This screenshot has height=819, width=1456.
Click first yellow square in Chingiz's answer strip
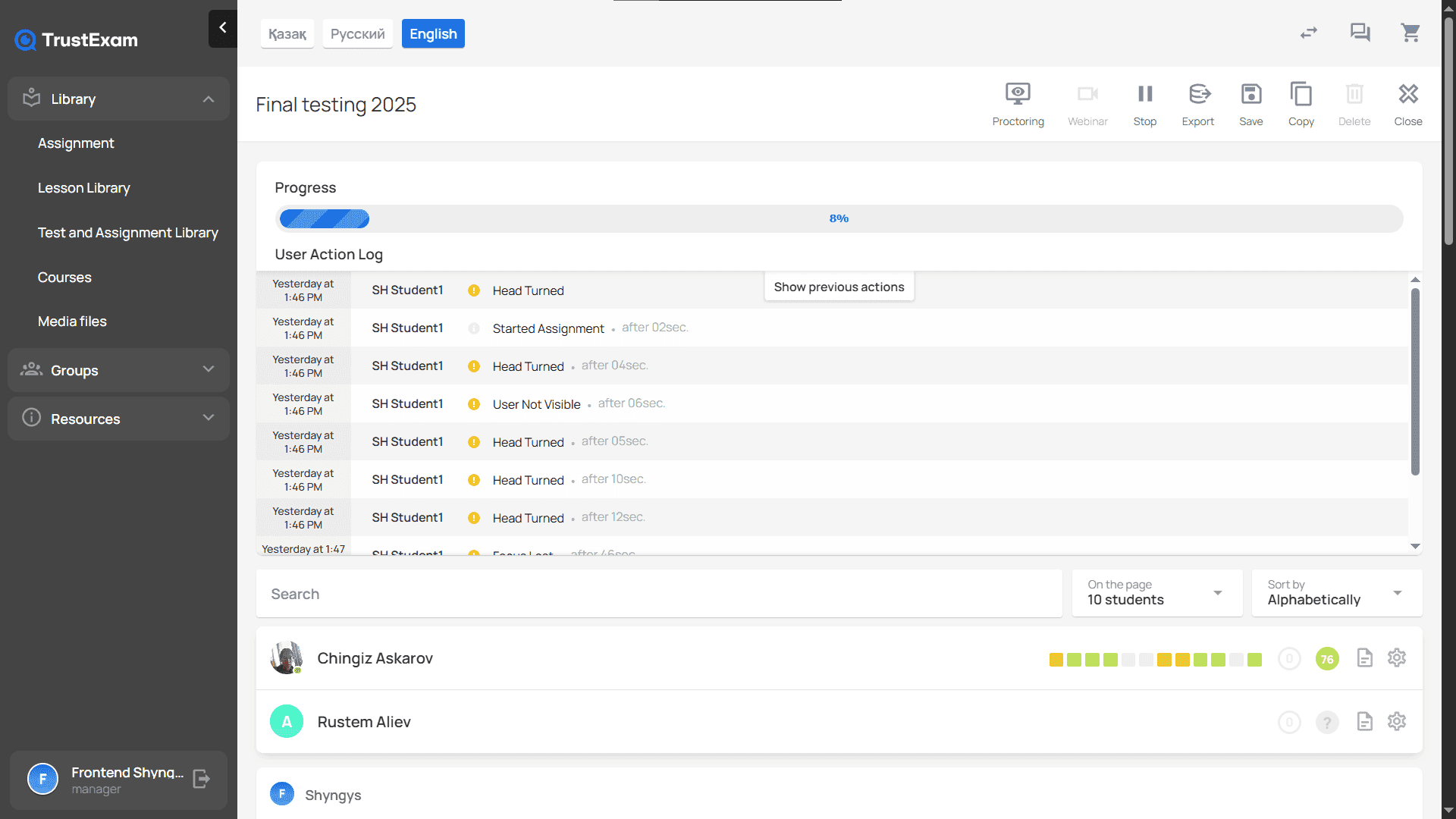1056,660
